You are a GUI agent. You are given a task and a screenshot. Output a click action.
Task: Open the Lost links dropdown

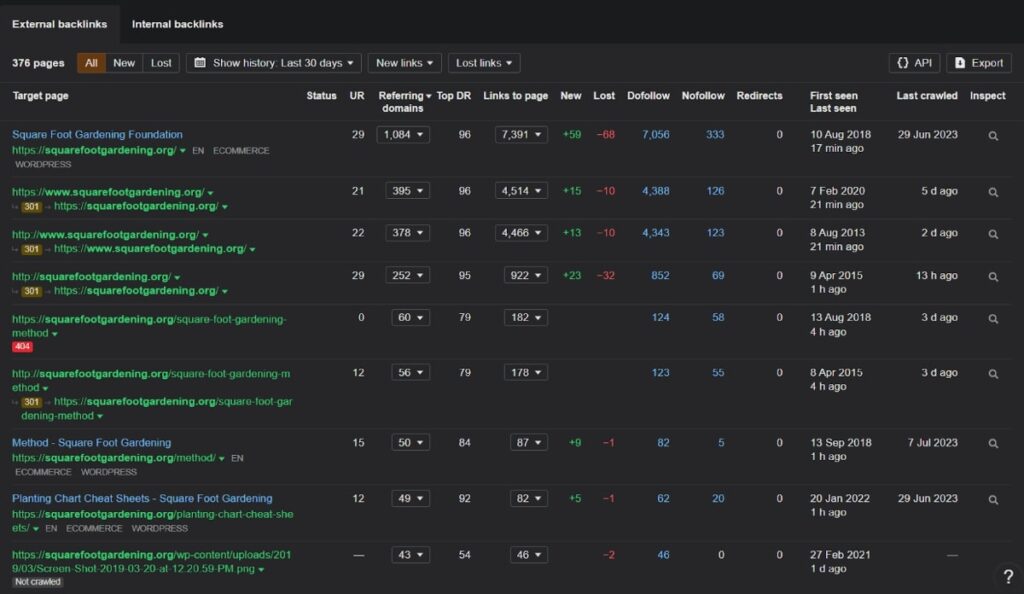point(484,63)
